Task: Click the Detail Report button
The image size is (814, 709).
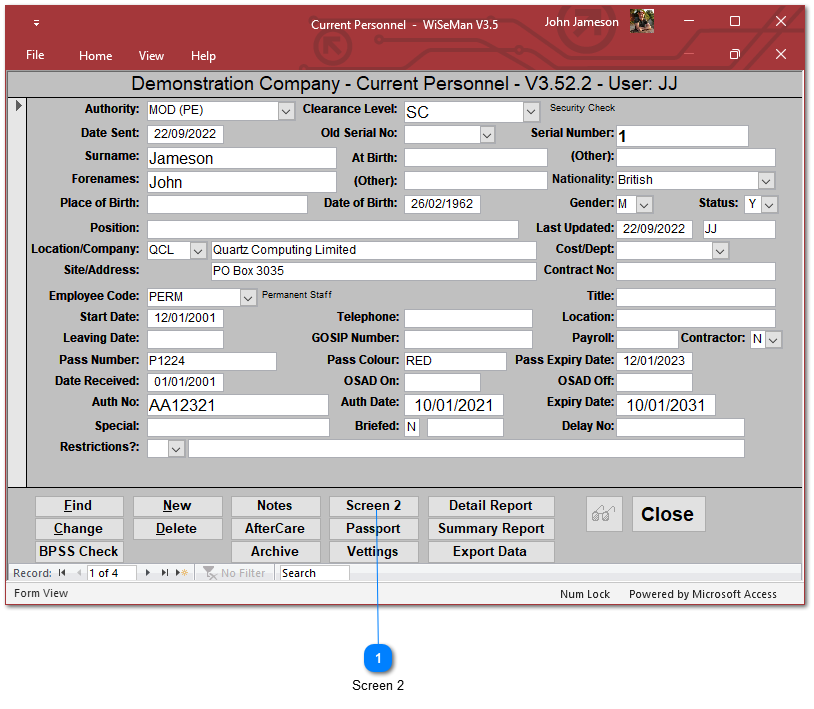Action: (x=490, y=506)
